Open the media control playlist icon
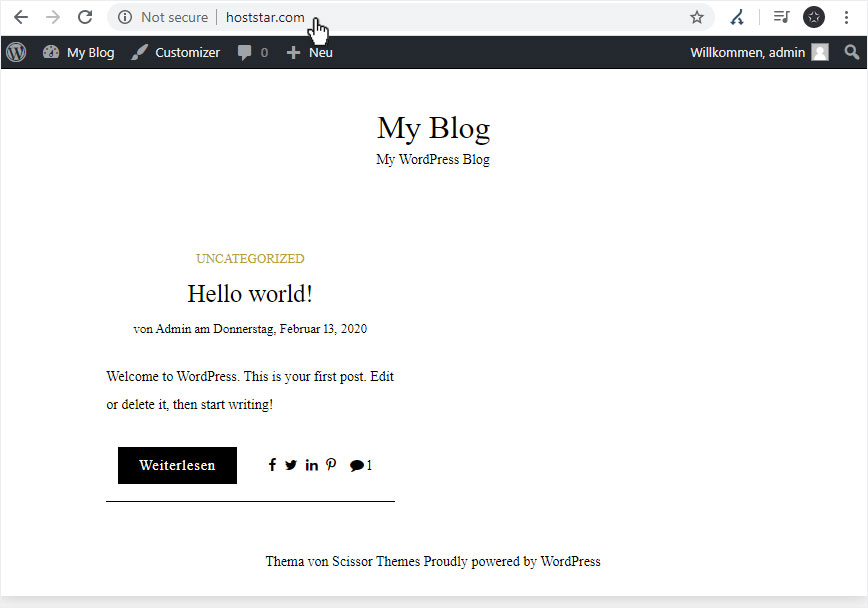 pyautogui.click(x=781, y=17)
